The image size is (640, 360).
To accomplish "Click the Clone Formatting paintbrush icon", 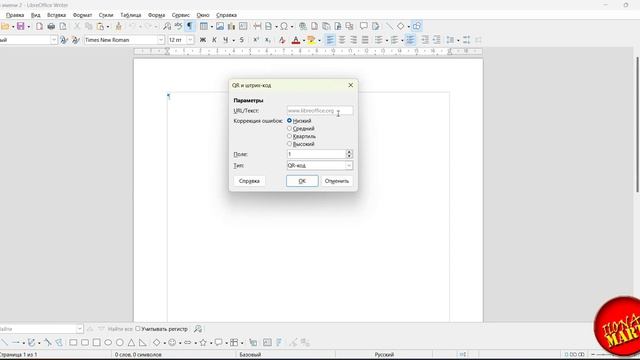I will (118, 27).
